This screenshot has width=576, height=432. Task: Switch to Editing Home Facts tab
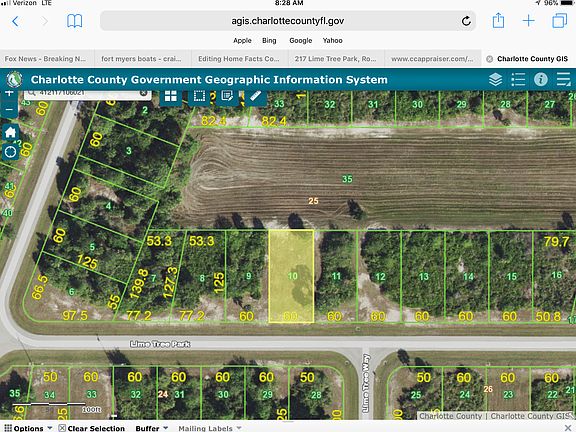(x=239, y=59)
